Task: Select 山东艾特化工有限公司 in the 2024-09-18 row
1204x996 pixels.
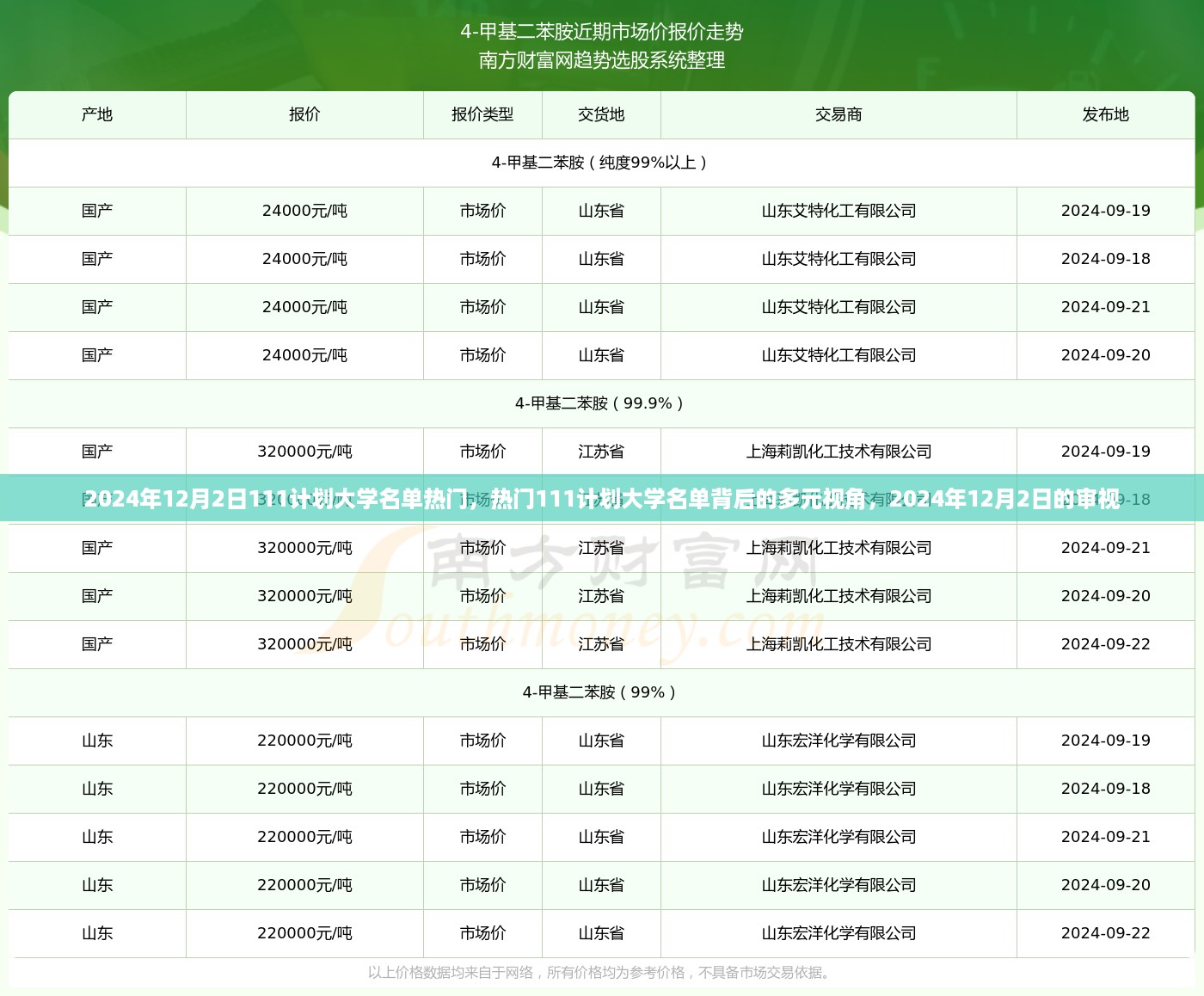Action: pos(838,259)
